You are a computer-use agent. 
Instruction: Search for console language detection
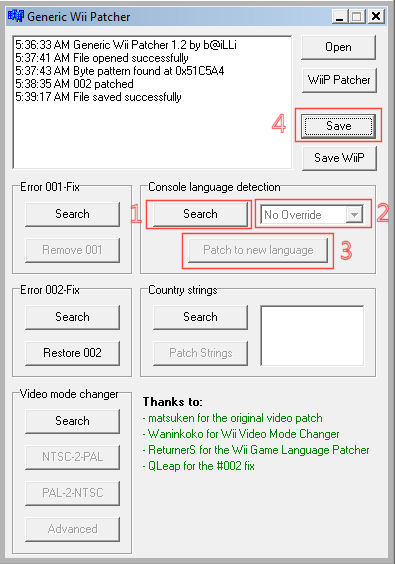click(x=200, y=214)
